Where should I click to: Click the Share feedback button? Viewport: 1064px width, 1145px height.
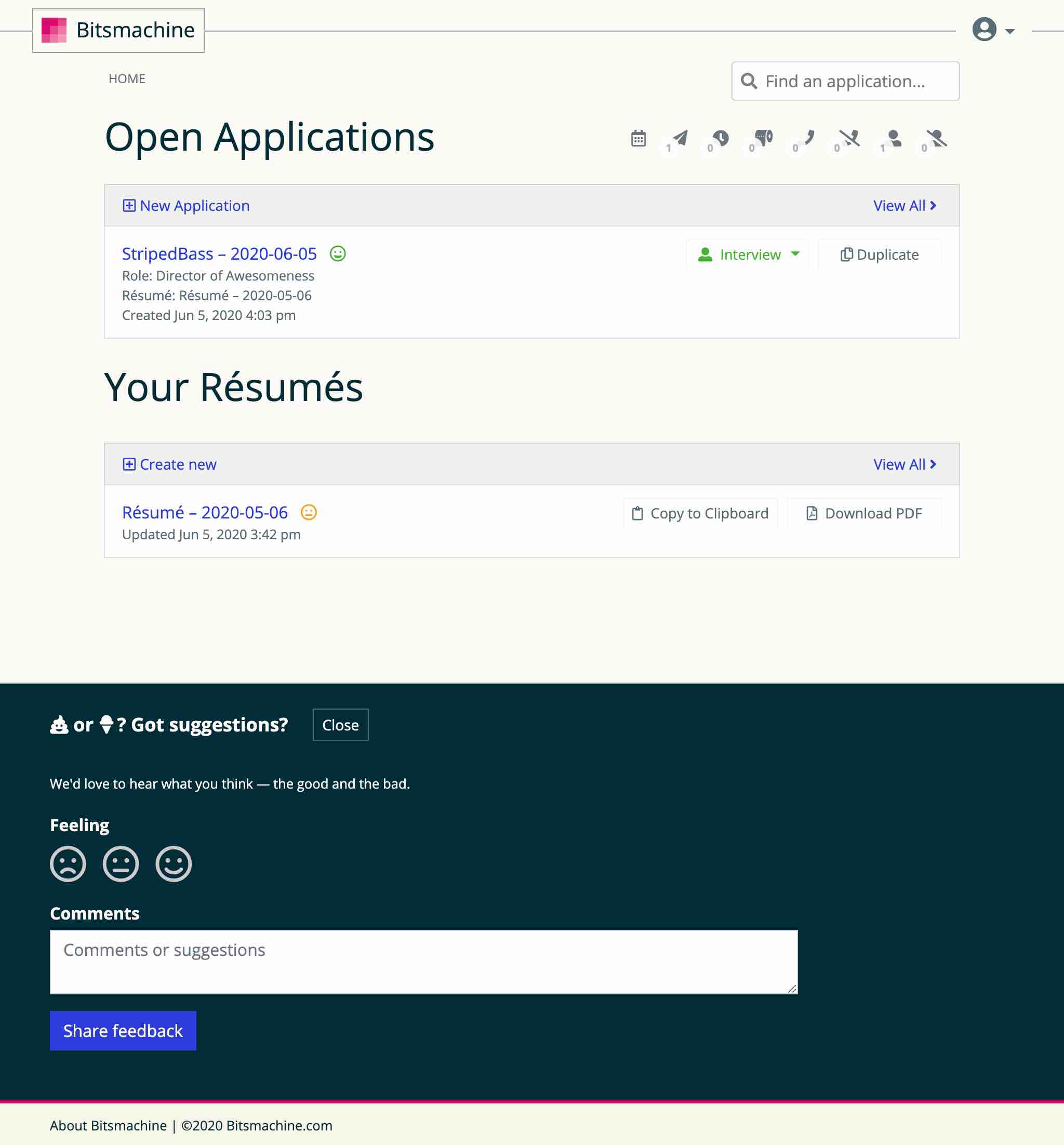click(122, 1030)
